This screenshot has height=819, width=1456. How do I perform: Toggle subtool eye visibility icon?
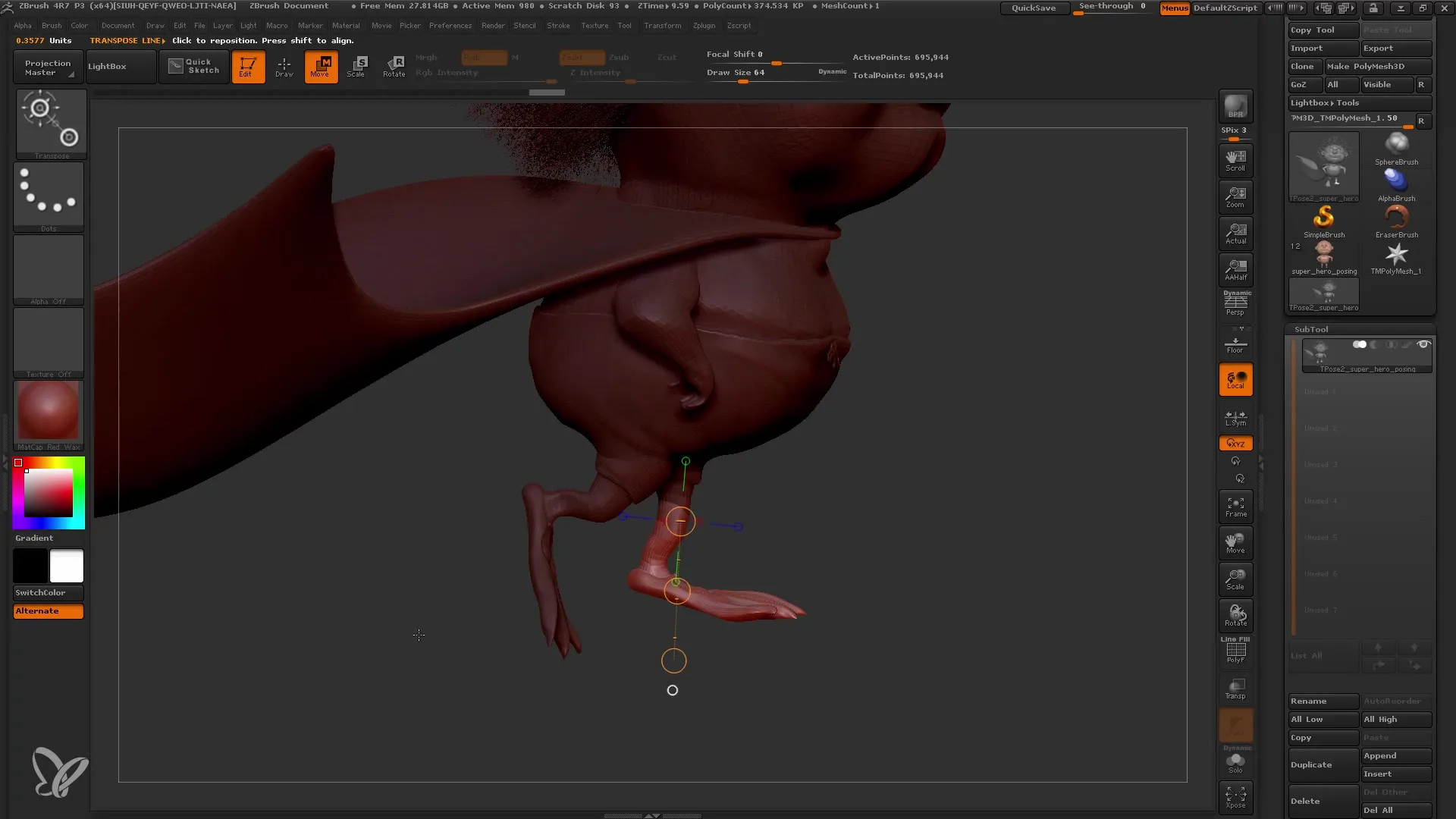pyautogui.click(x=1423, y=344)
